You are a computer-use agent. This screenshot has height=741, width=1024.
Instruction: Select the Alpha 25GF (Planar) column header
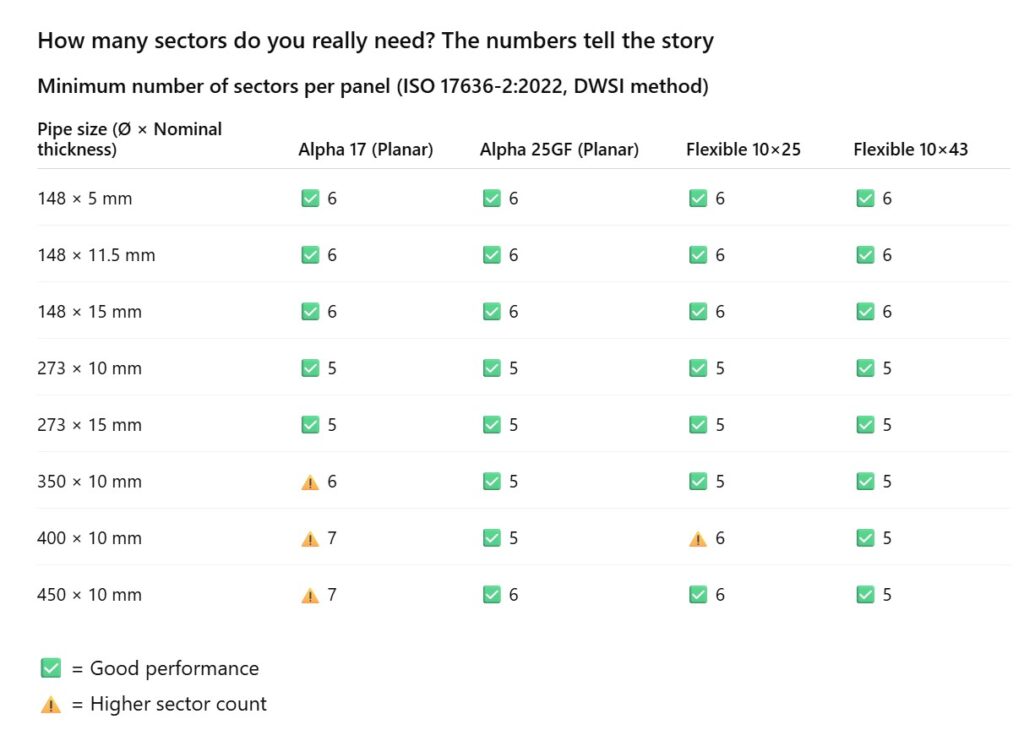(559, 150)
